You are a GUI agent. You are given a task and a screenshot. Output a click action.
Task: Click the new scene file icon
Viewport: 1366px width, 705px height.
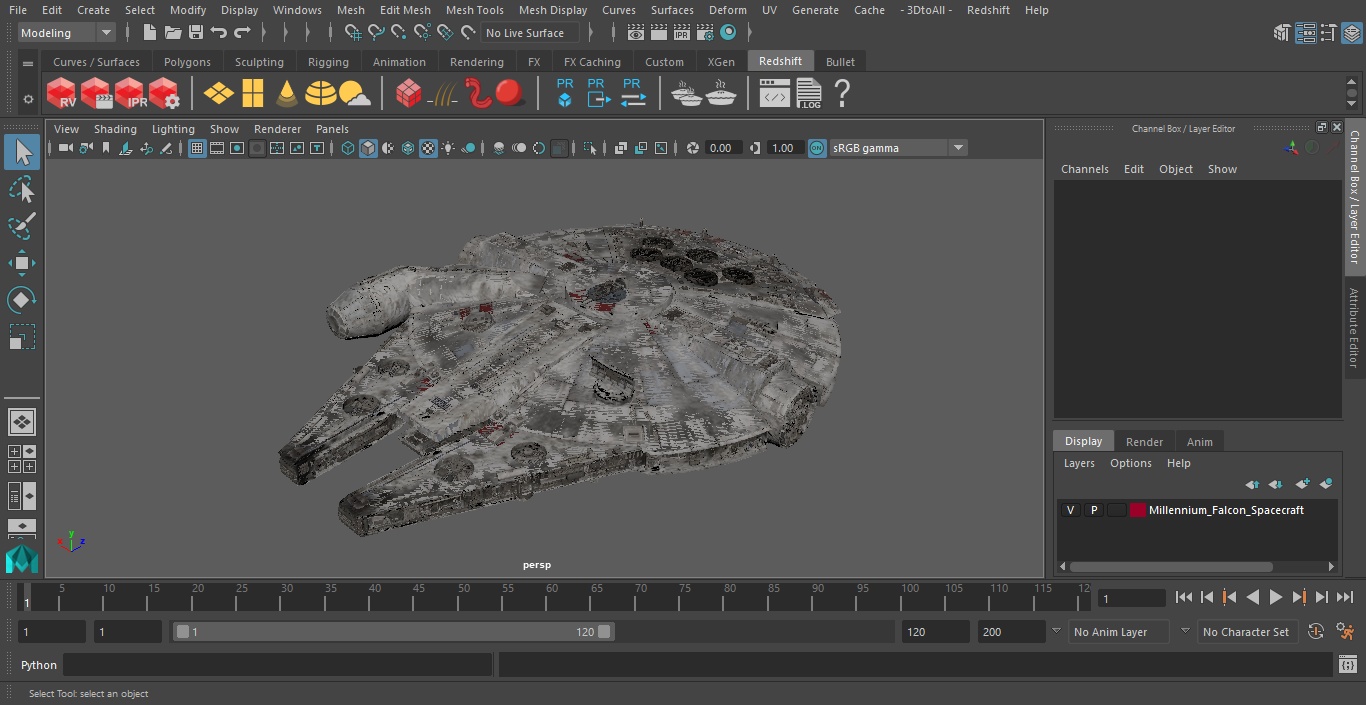[x=150, y=33]
